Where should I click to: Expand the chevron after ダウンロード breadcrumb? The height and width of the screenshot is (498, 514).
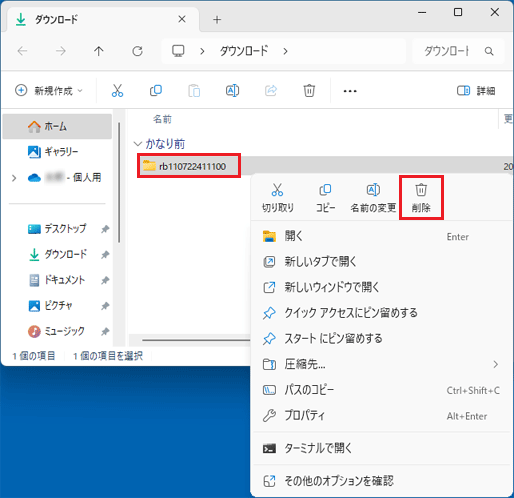(x=285, y=51)
